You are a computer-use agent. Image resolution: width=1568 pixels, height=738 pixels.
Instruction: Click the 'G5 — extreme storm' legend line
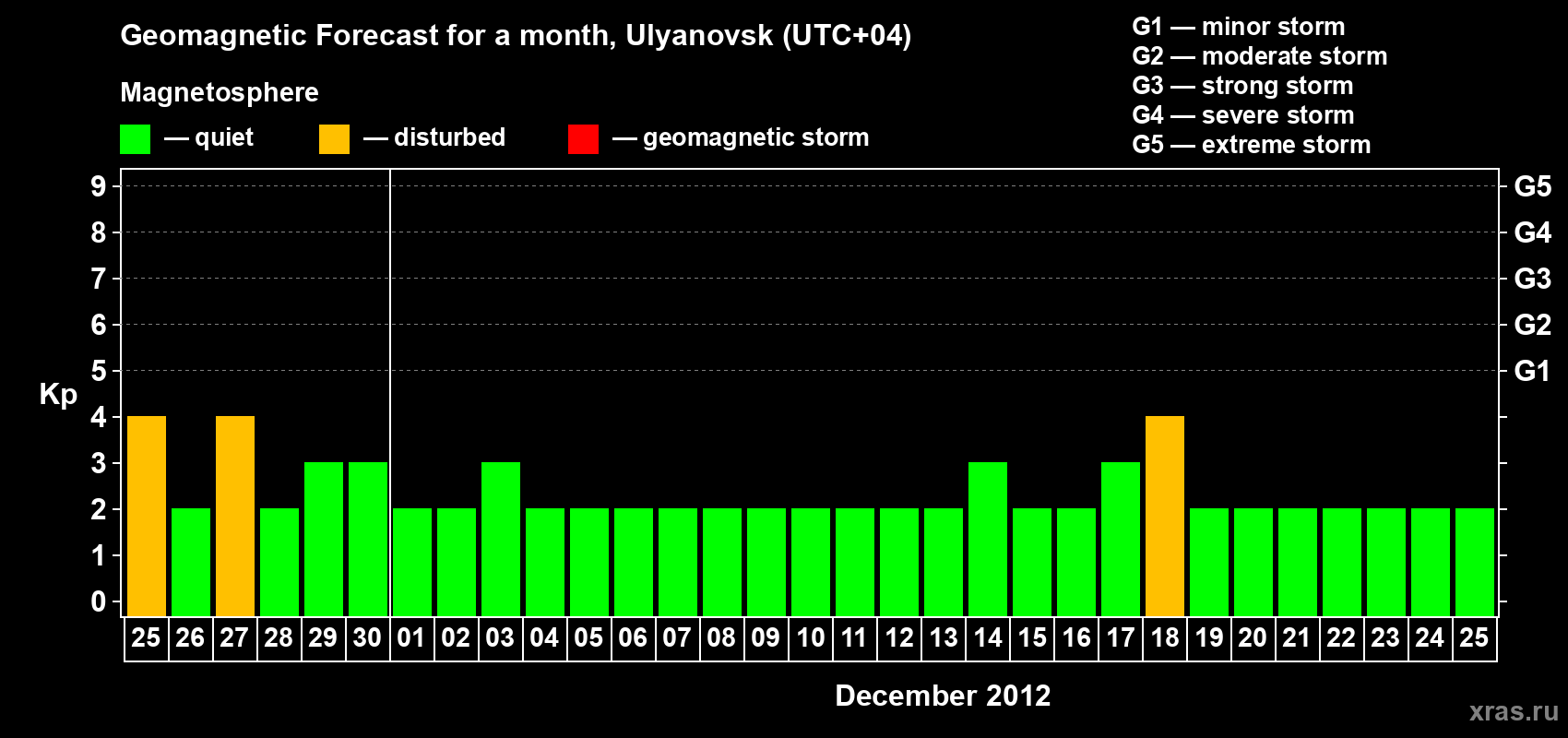coord(1252,145)
